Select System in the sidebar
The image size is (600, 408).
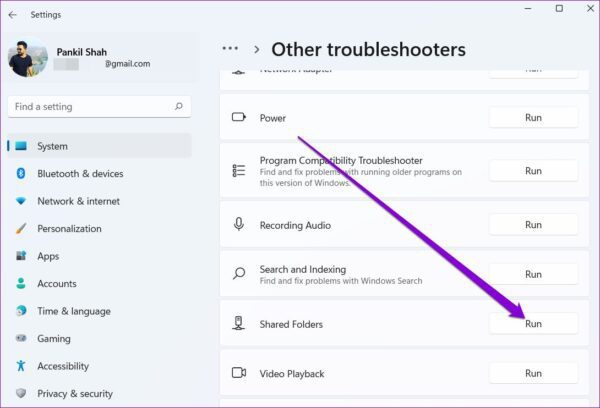click(x=99, y=146)
